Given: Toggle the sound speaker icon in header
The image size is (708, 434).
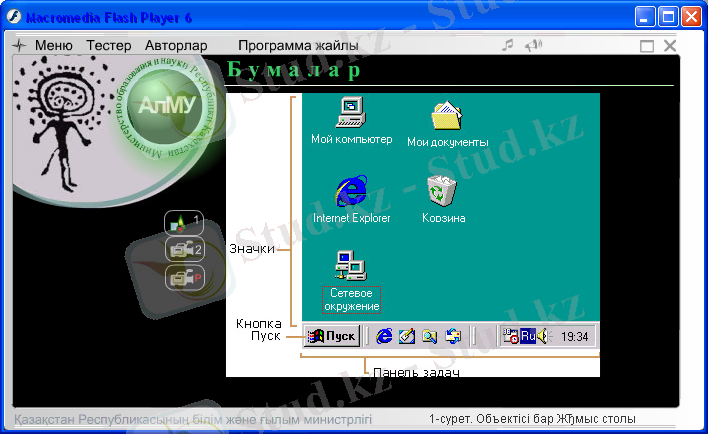Looking at the screenshot, I should click(x=533, y=45).
